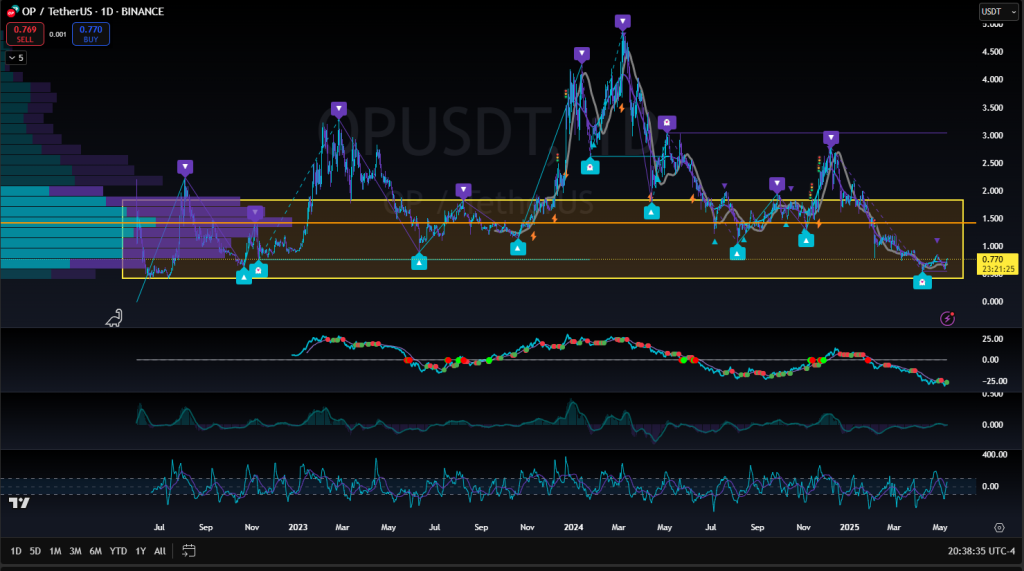The height and width of the screenshot is (571, 1024).
Task: Set range to 1Y
Action: point(140,551)
